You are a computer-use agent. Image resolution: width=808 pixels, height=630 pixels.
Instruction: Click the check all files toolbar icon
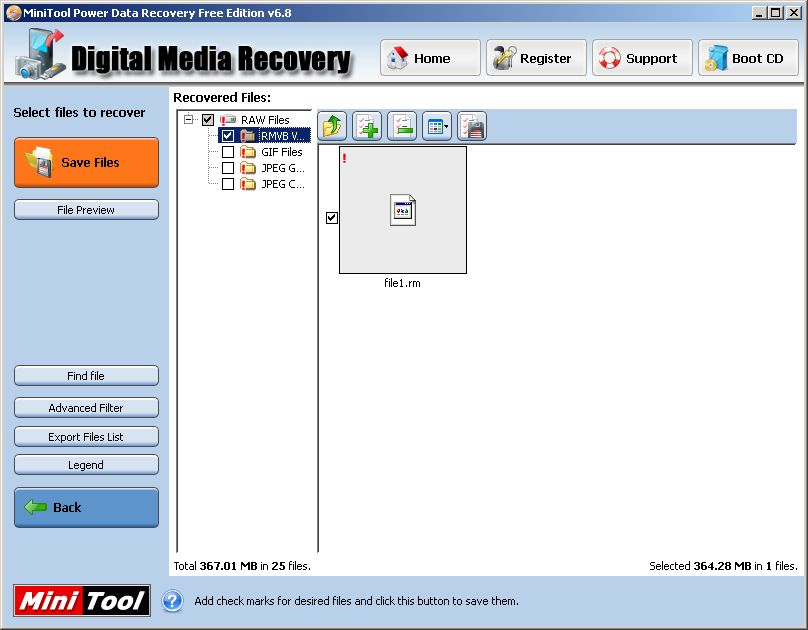click(x=367, y=126)
